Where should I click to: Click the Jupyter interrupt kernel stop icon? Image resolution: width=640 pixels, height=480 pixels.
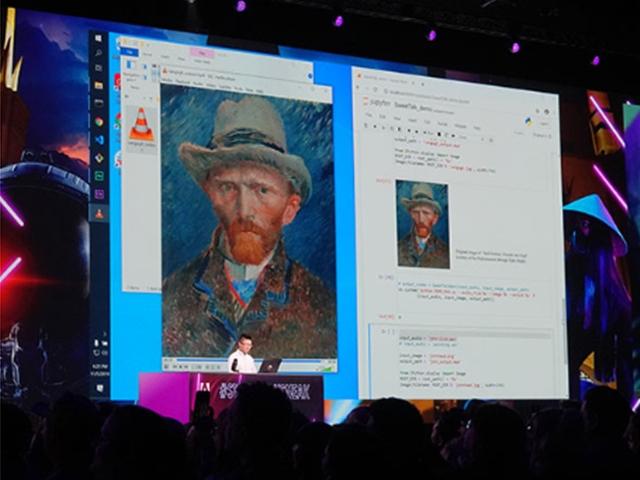[x=440, y=134]
